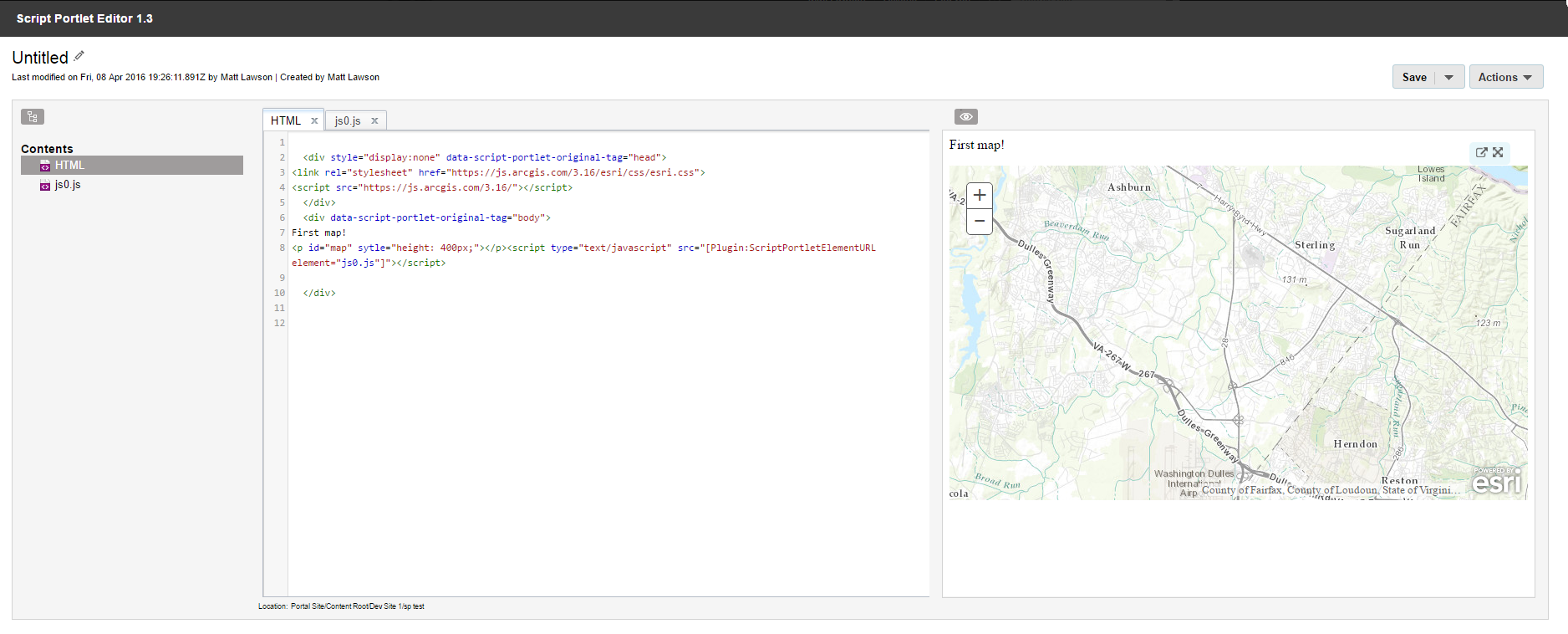1568x634 pixels.
Task: Toggle the Contents tree panel icon
Action: click(x=33, y=117)
